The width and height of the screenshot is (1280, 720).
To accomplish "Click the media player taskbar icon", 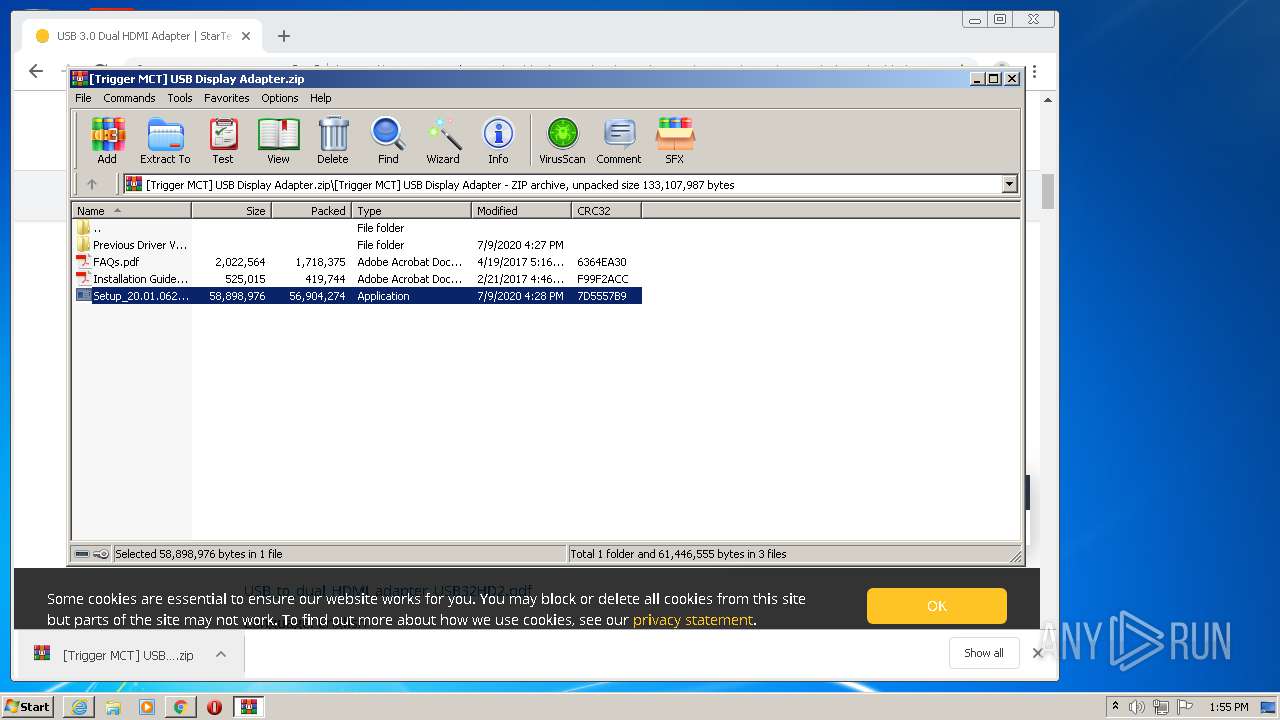I will [x=147, y=707].
